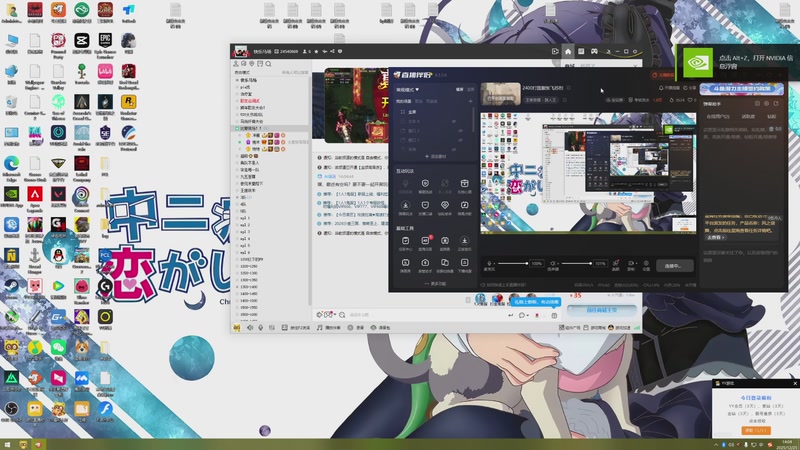Open the Windows Start menu
800x450 pixels.
click(7, 444)
